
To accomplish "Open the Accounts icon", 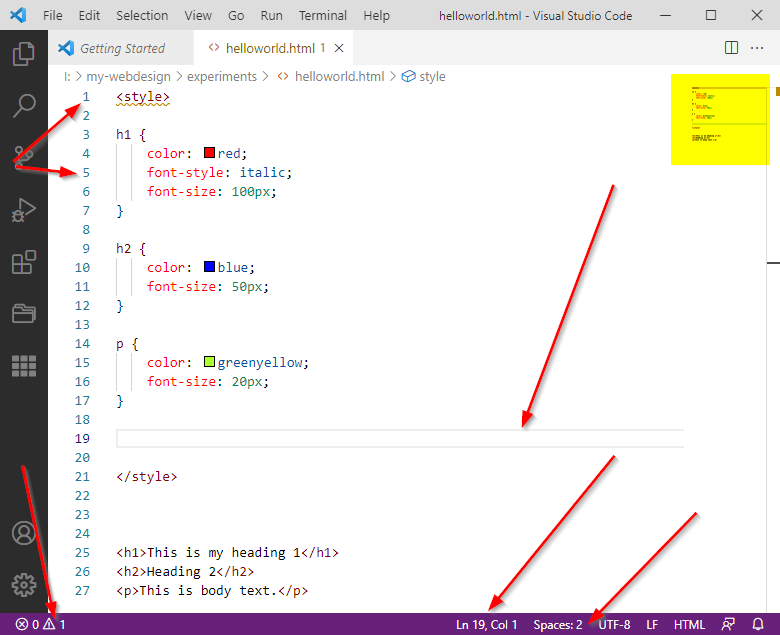I will pos(23,533).
